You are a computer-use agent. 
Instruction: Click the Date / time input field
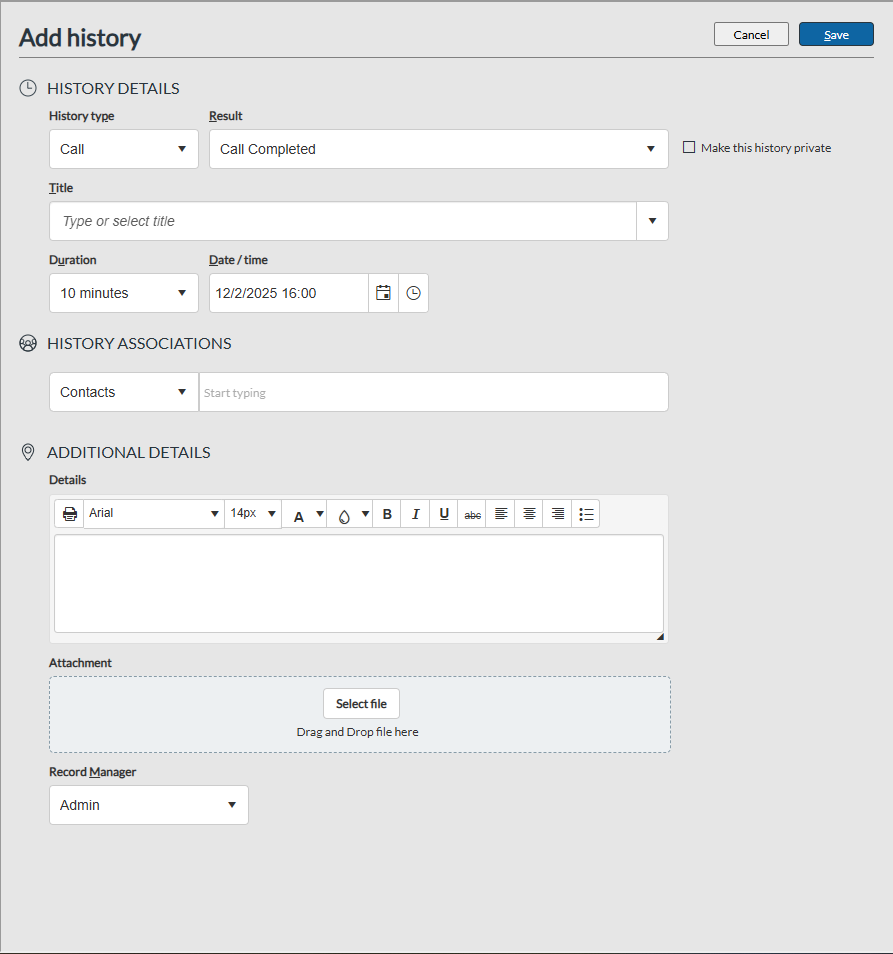[x=288, y=293]
